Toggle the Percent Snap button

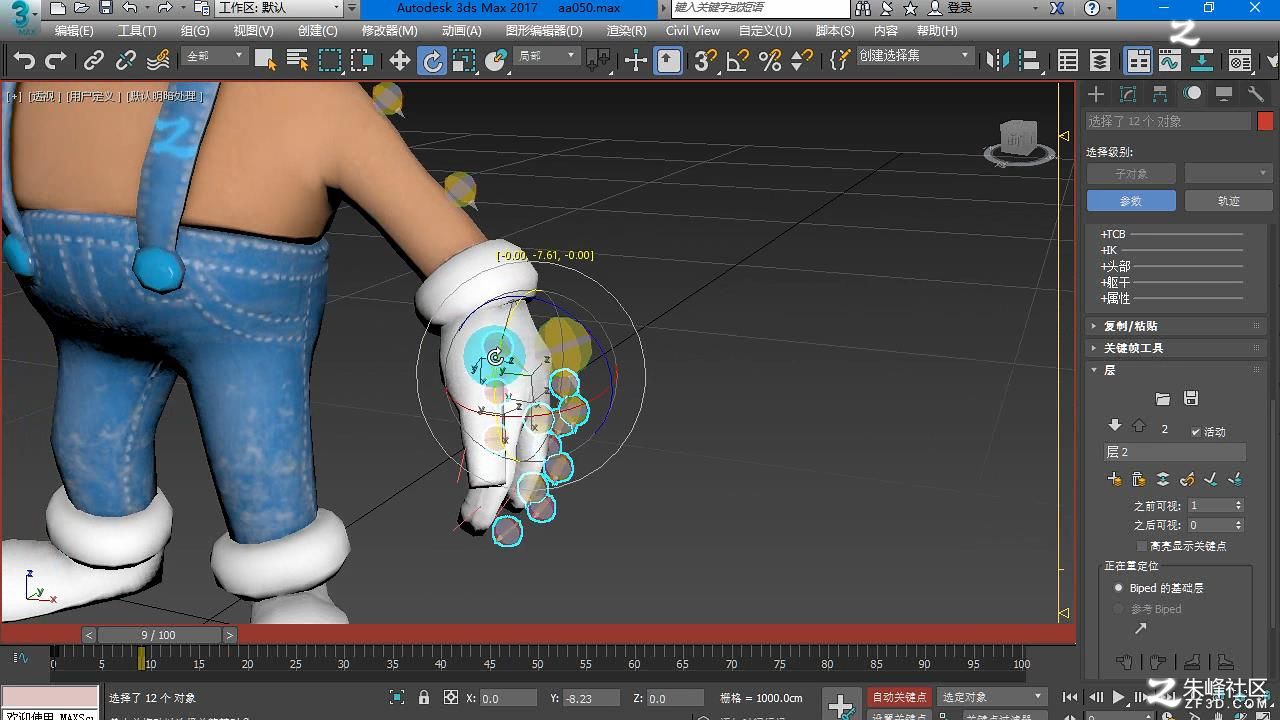(x=770, y=61)
